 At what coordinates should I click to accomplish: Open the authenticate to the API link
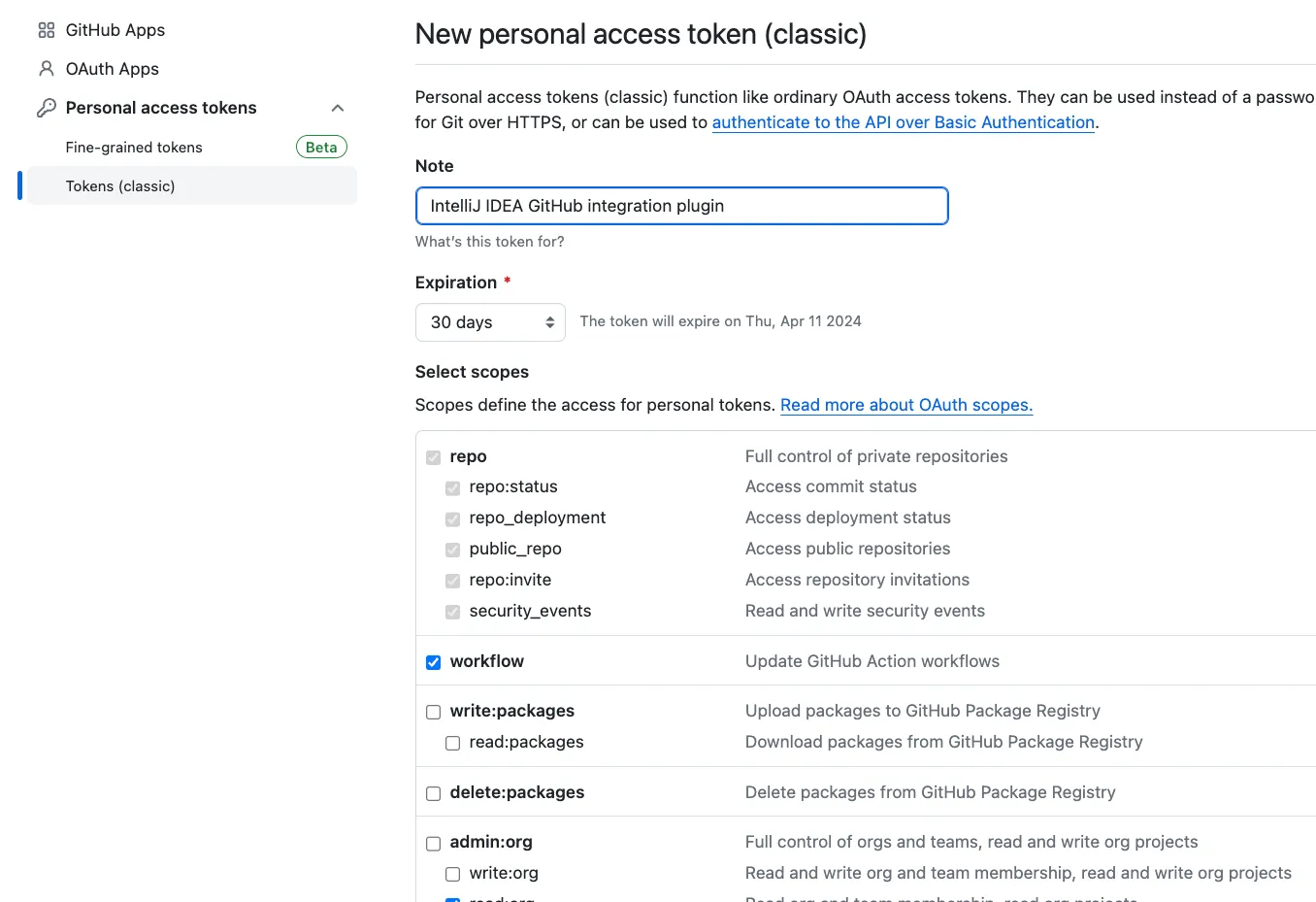903,122
